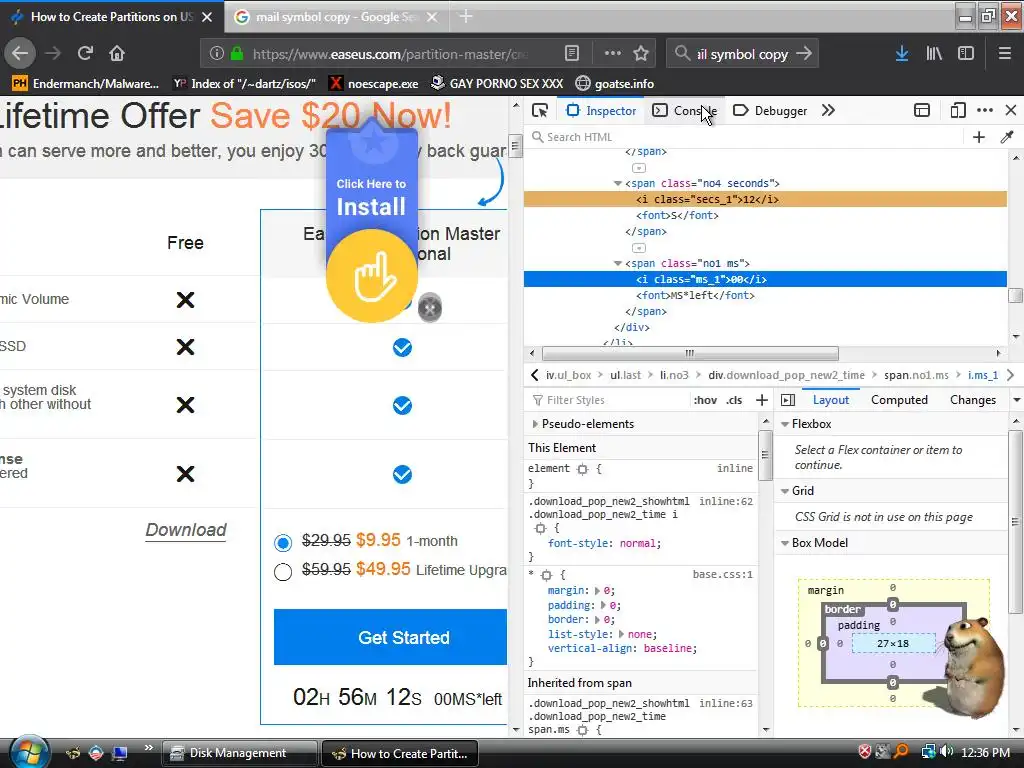Open the Changes sidebar tab
The height and width of the screenshot is (768, 1024).
973,400
